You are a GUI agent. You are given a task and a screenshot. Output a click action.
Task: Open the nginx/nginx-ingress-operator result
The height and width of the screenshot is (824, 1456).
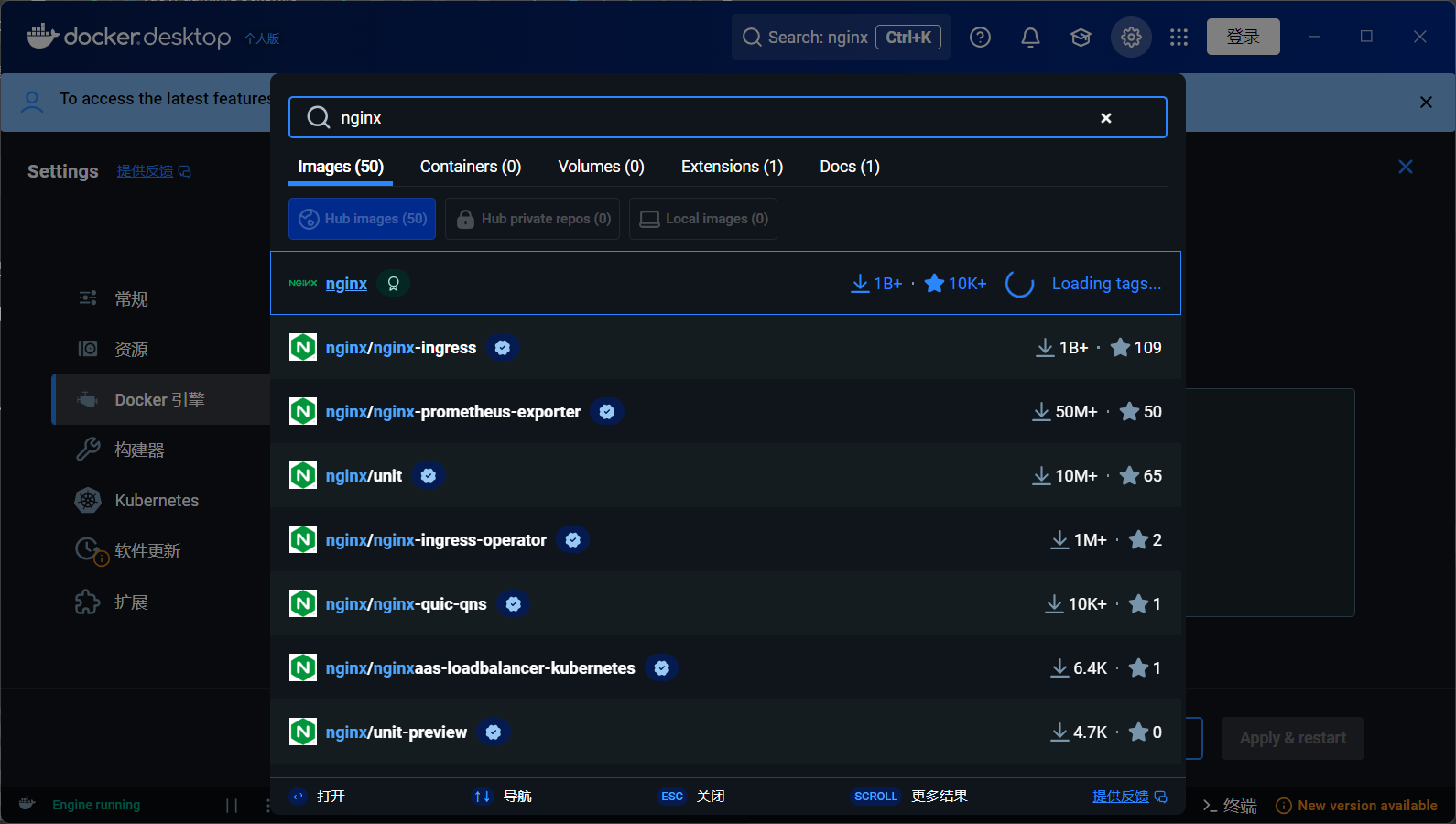[x=725, y=540]
